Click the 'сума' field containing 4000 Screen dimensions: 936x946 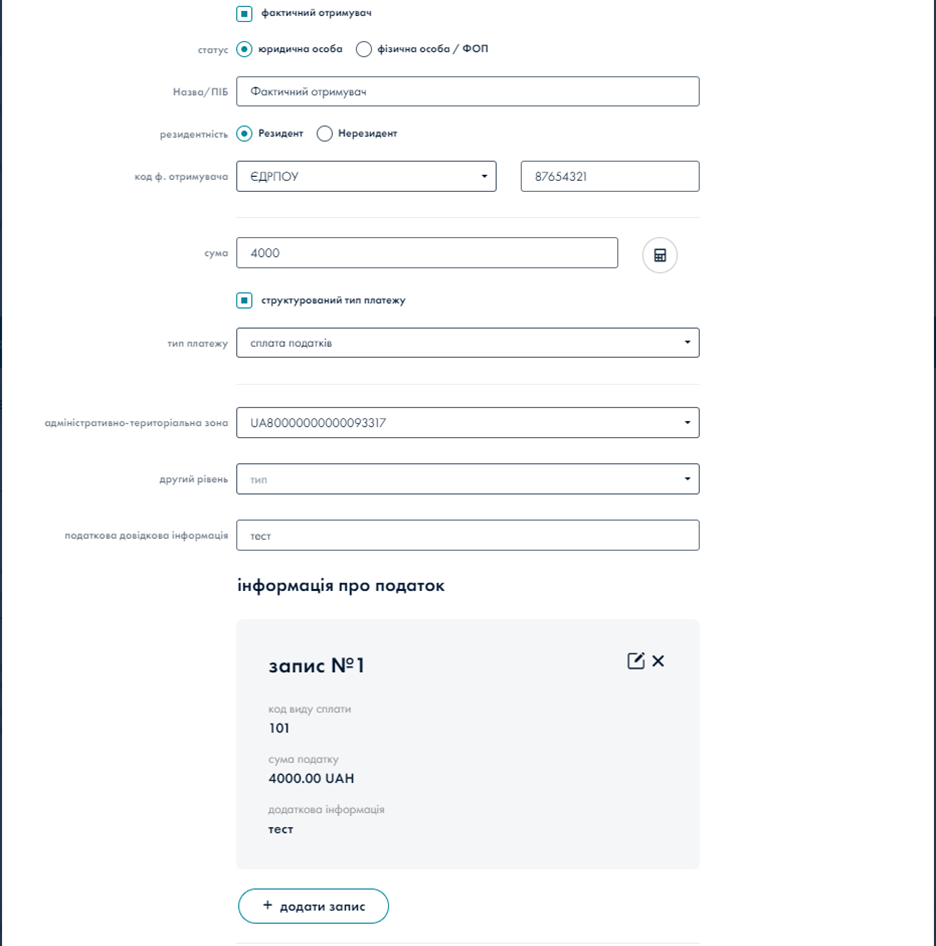tap(427, 253)
